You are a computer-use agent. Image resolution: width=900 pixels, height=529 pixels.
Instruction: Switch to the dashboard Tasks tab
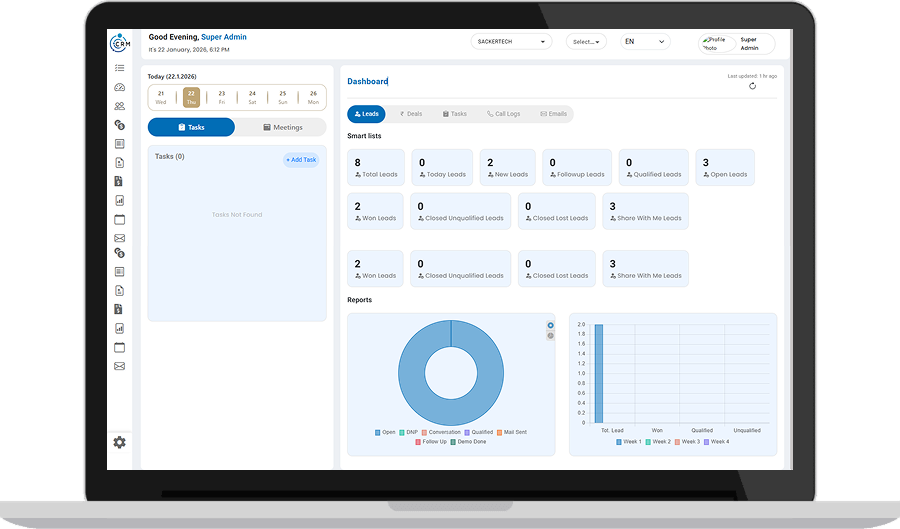coord(455,114)
